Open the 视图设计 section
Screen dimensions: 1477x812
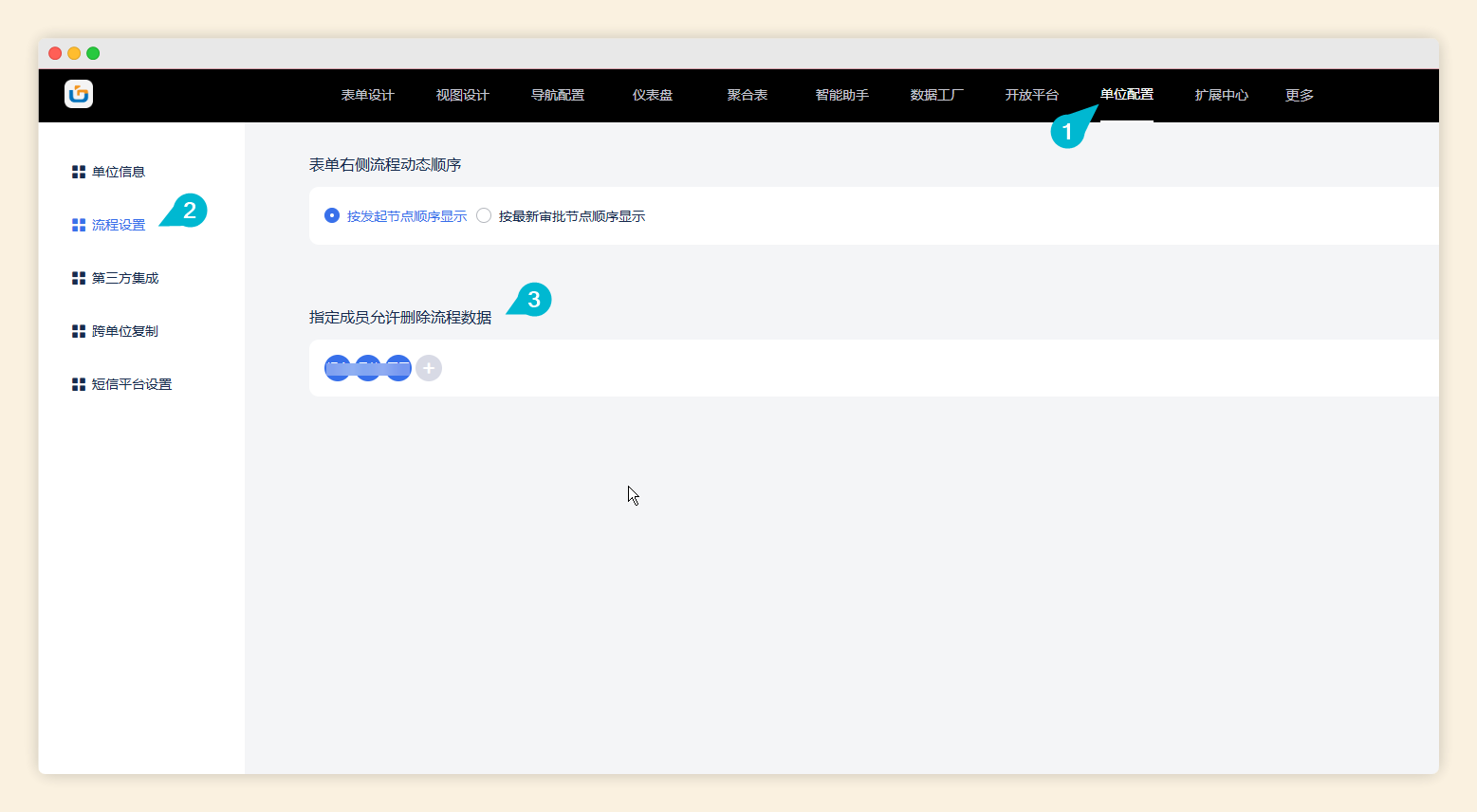pyautogui.click(x=462, y=95)
